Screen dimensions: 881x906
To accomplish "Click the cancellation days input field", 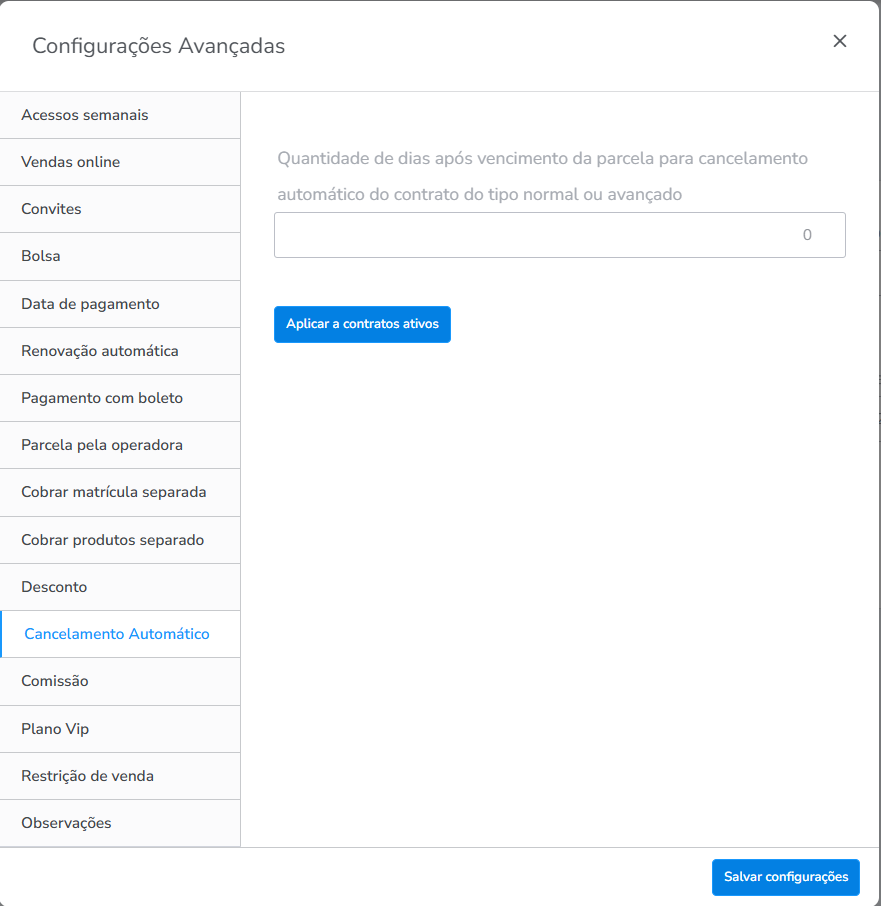I will pos(559,235).
